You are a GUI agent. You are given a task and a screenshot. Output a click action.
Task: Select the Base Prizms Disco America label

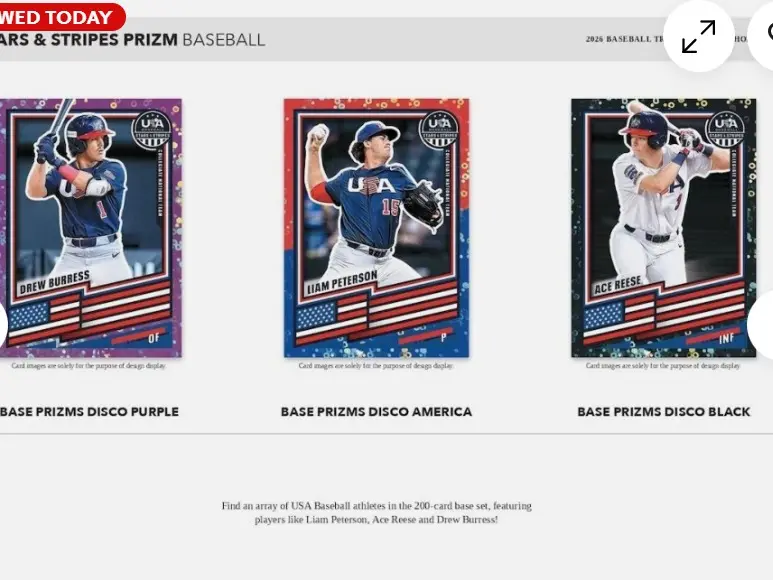[376, 411]
